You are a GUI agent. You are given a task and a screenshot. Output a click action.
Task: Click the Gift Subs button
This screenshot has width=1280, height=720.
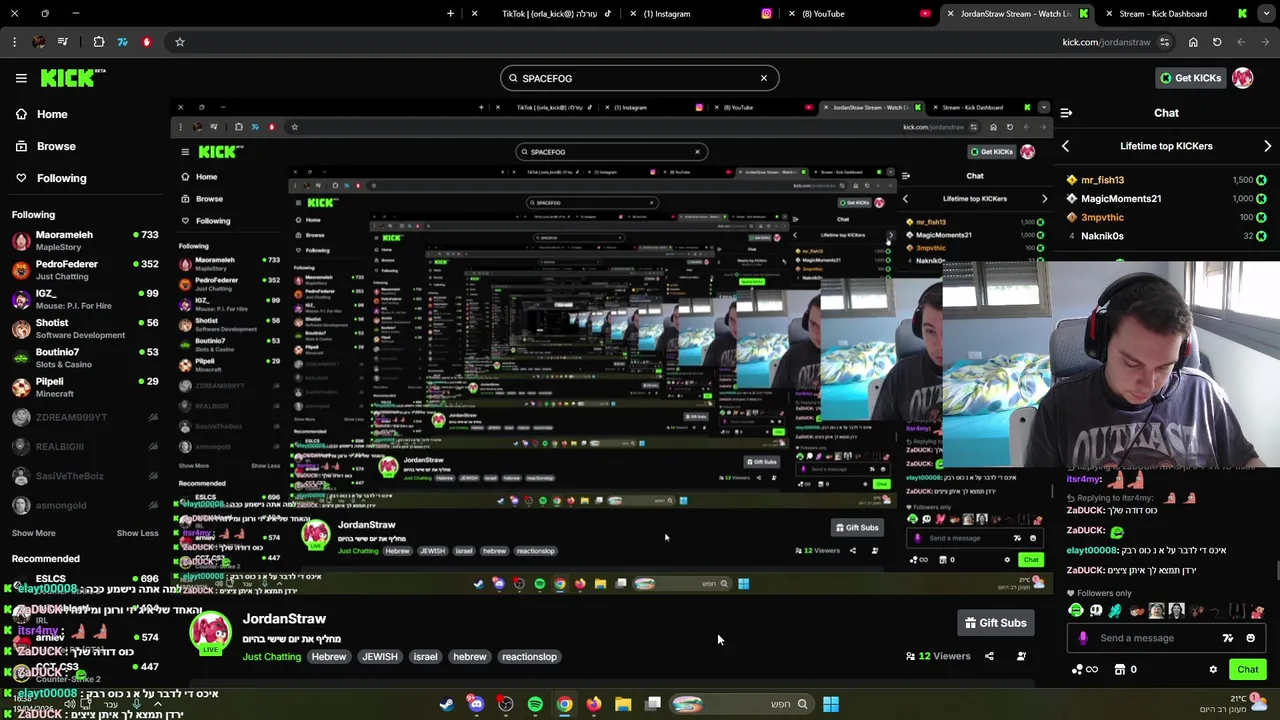[995, 623]
